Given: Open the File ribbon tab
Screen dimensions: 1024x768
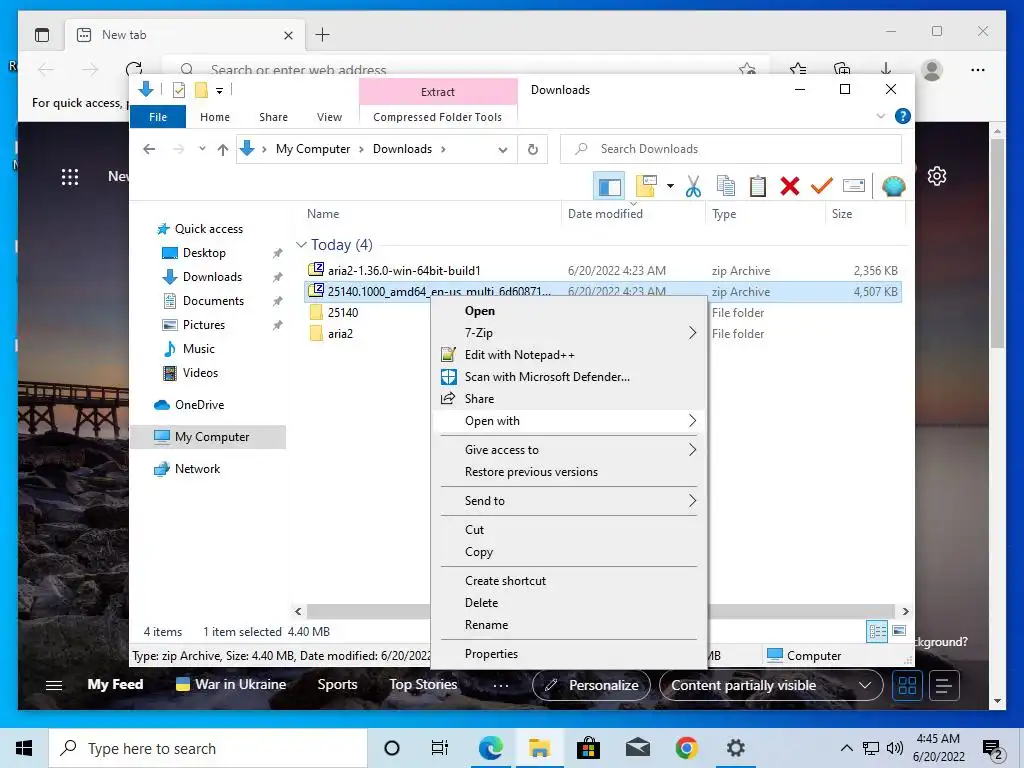Looking at the screenshot, I should (x=158, y=117).
